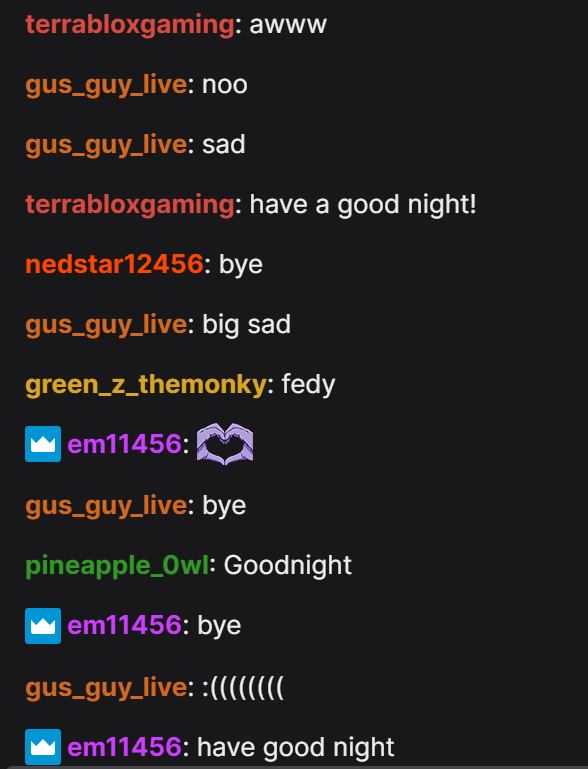588x769 pixels.
Task: Click the purple heart hands emote
Action: (225, 444)
